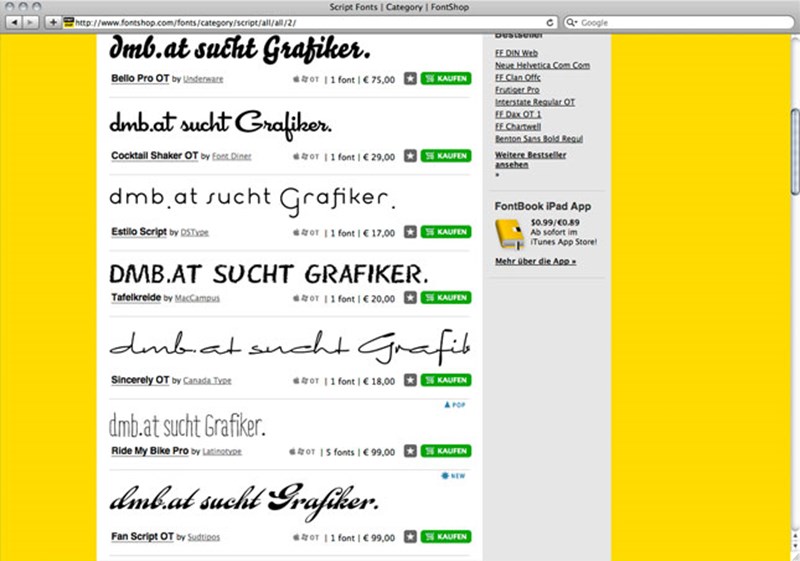
Task: Click the page's vertical scrollbar handle
Action: coord(795,151)
